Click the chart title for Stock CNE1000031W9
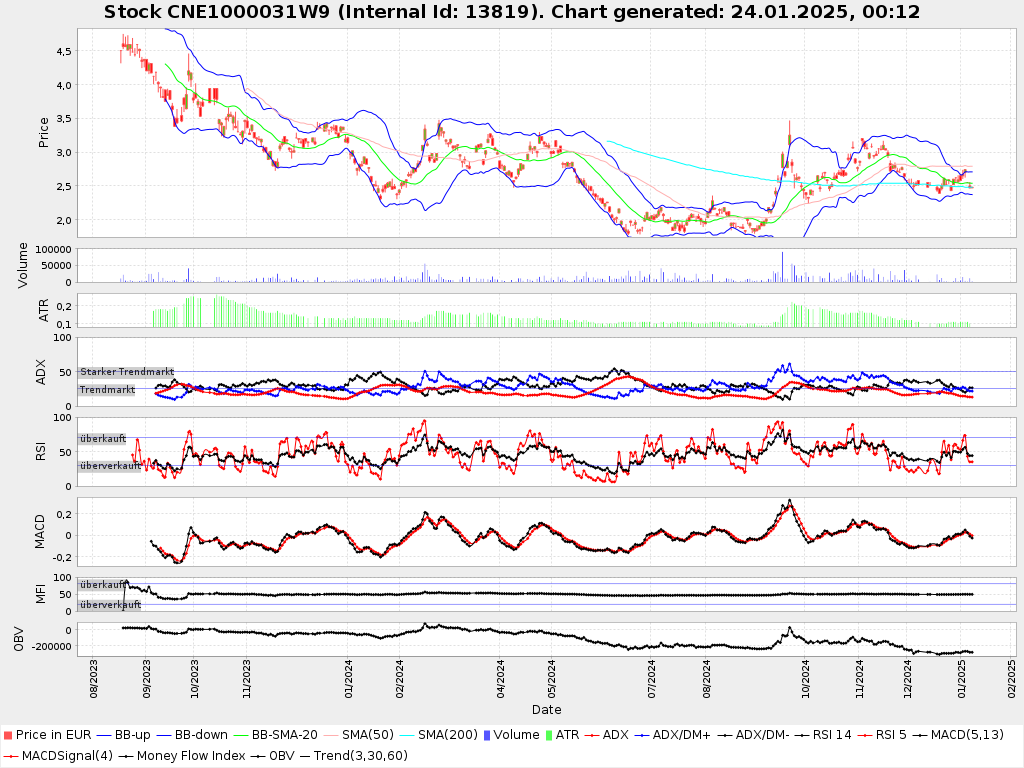This screenshot has width=1024, height=768. 512,12
